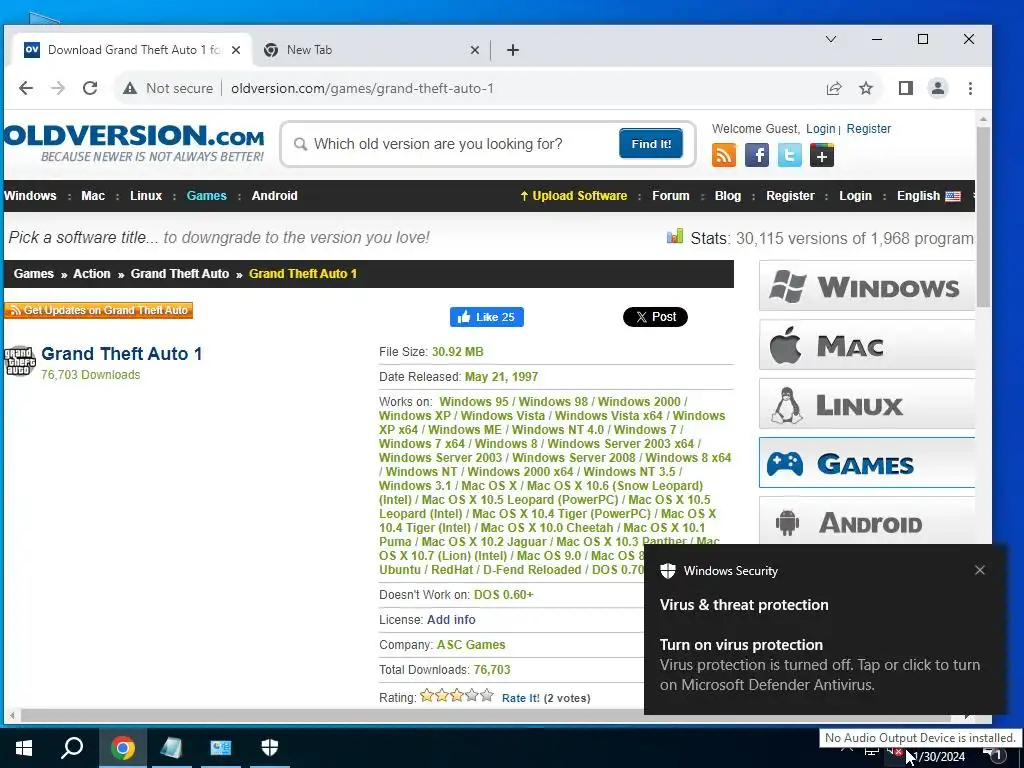1024x768 pixels.
Task: Click the Facebook Like 25 button
Action: click(487, 317)
